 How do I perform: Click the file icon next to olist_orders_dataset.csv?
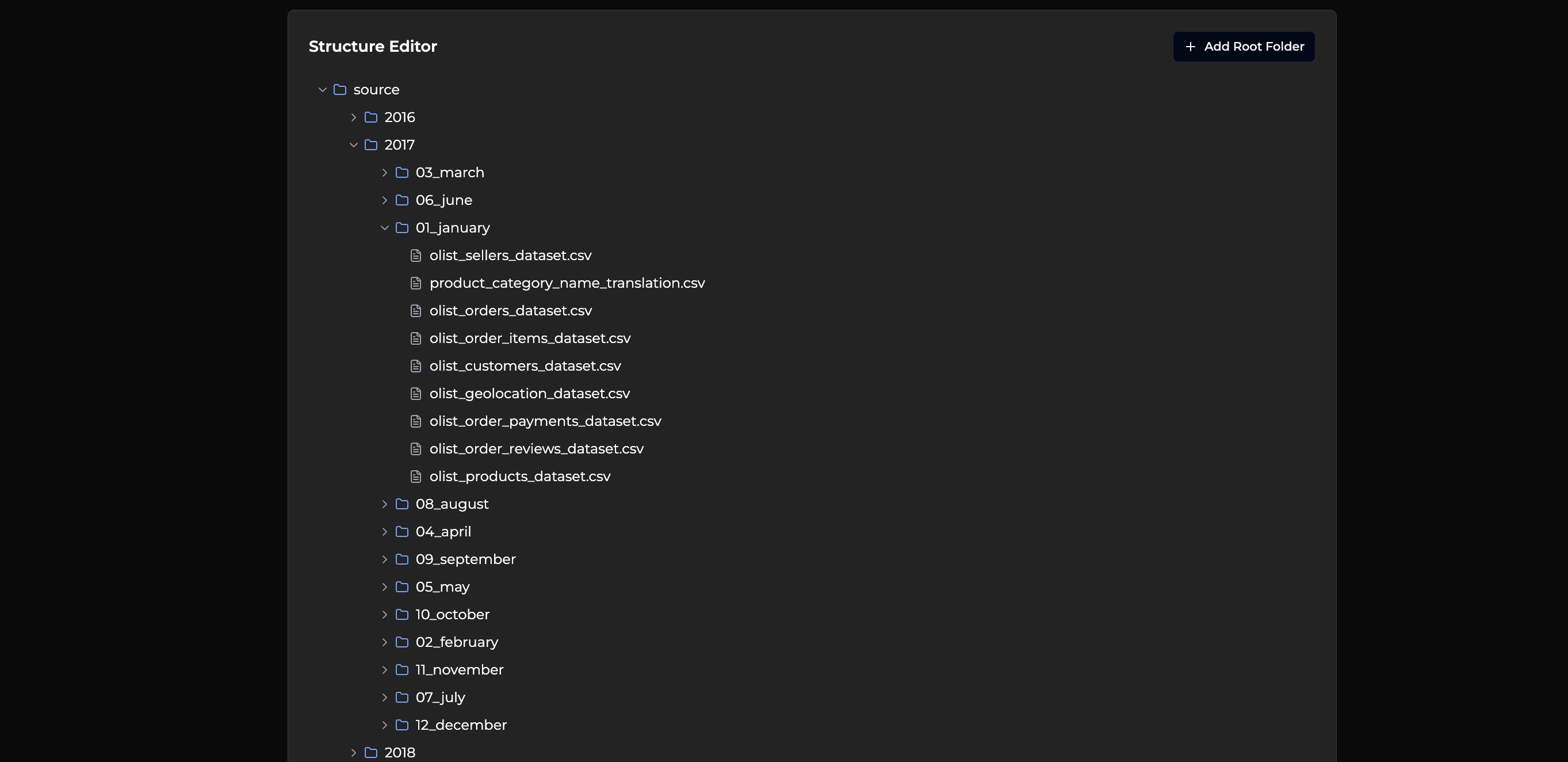click(416, 311)
